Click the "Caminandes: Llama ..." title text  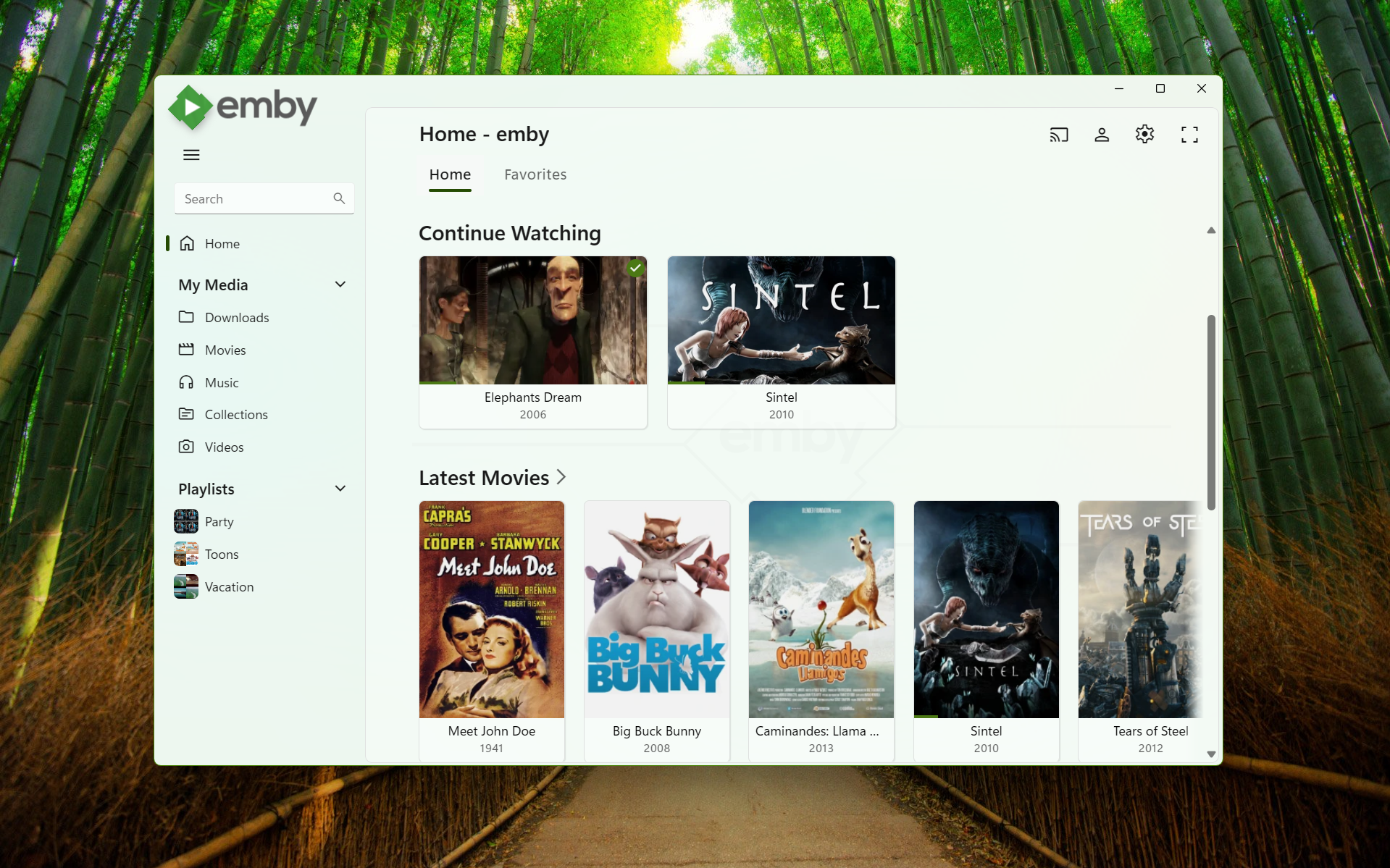(817, 731)
